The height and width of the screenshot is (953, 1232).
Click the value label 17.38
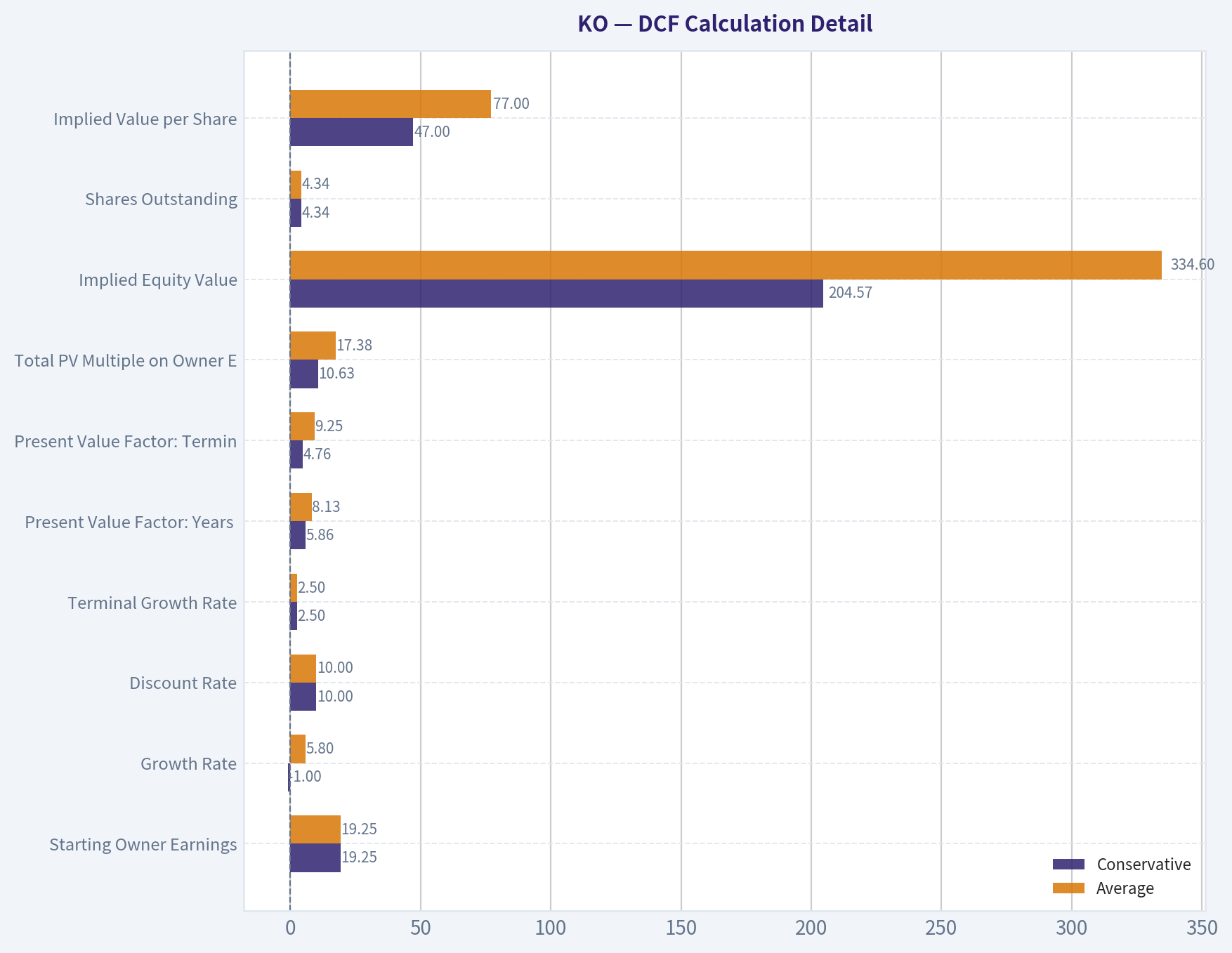[355, 346]
